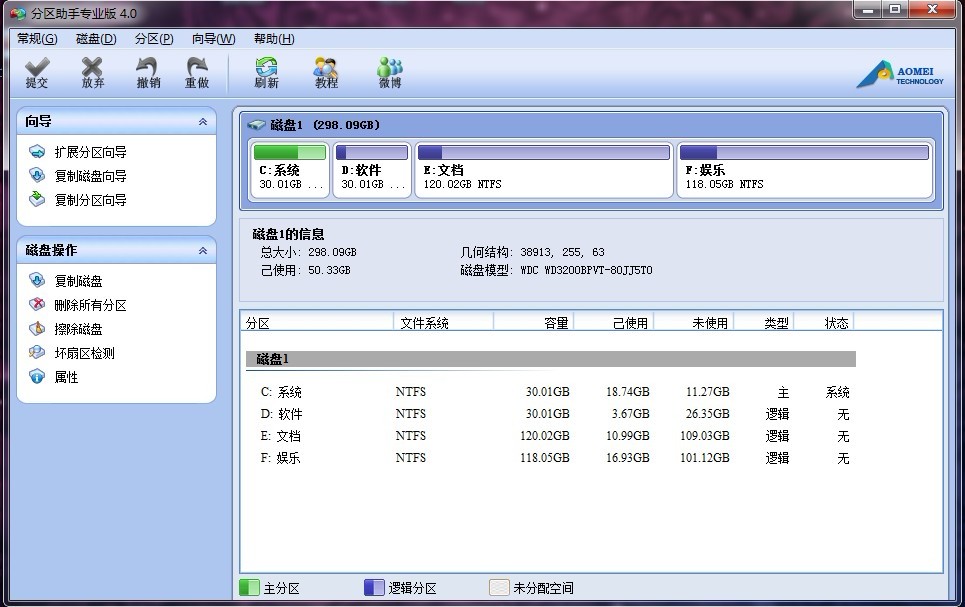Screen dimensions: 965x607
Task: Click the 提交 (Apply) toolbar icon
Action: (37, 72)
